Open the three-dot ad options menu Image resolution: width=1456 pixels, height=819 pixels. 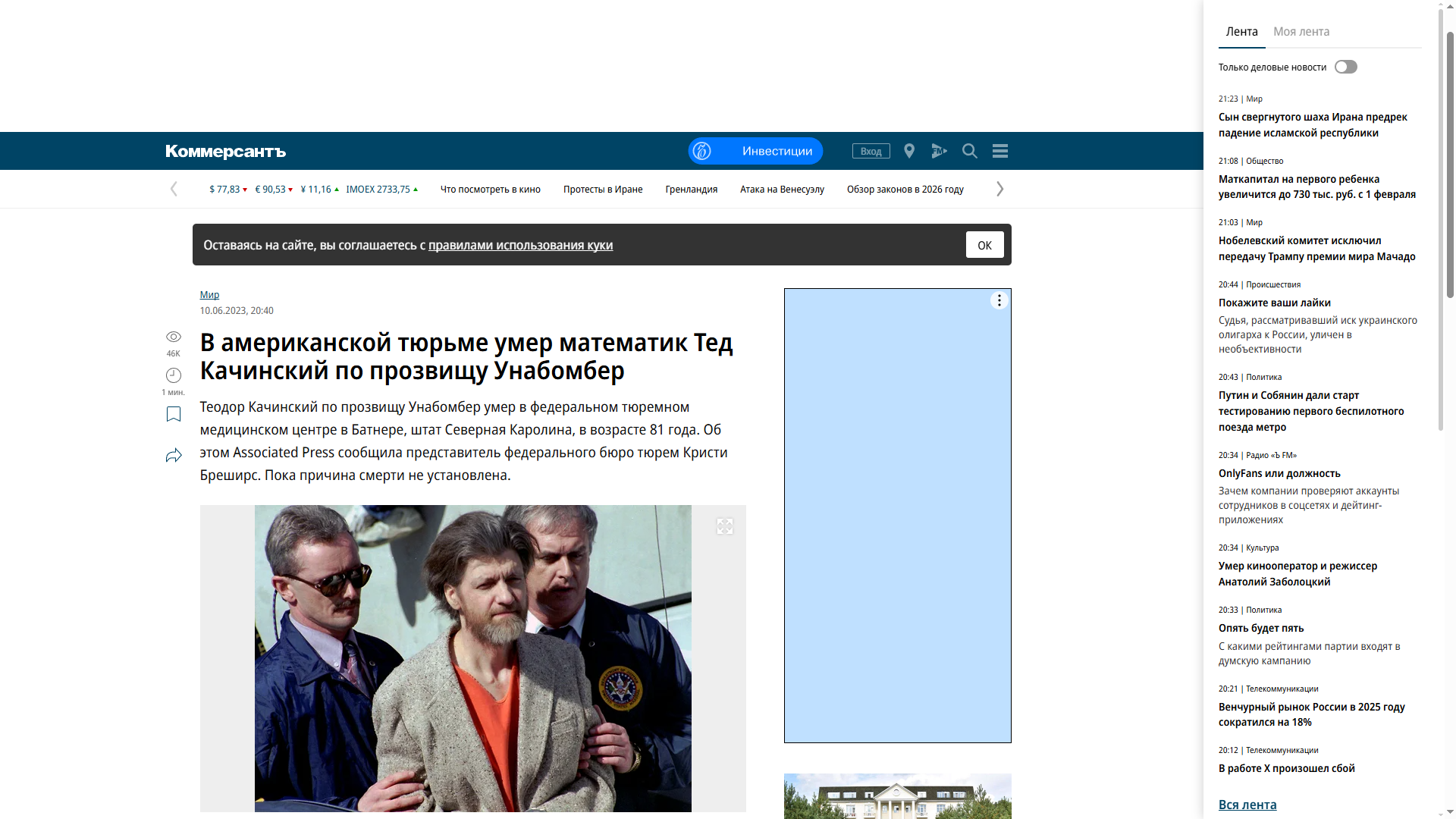point(999,301)
